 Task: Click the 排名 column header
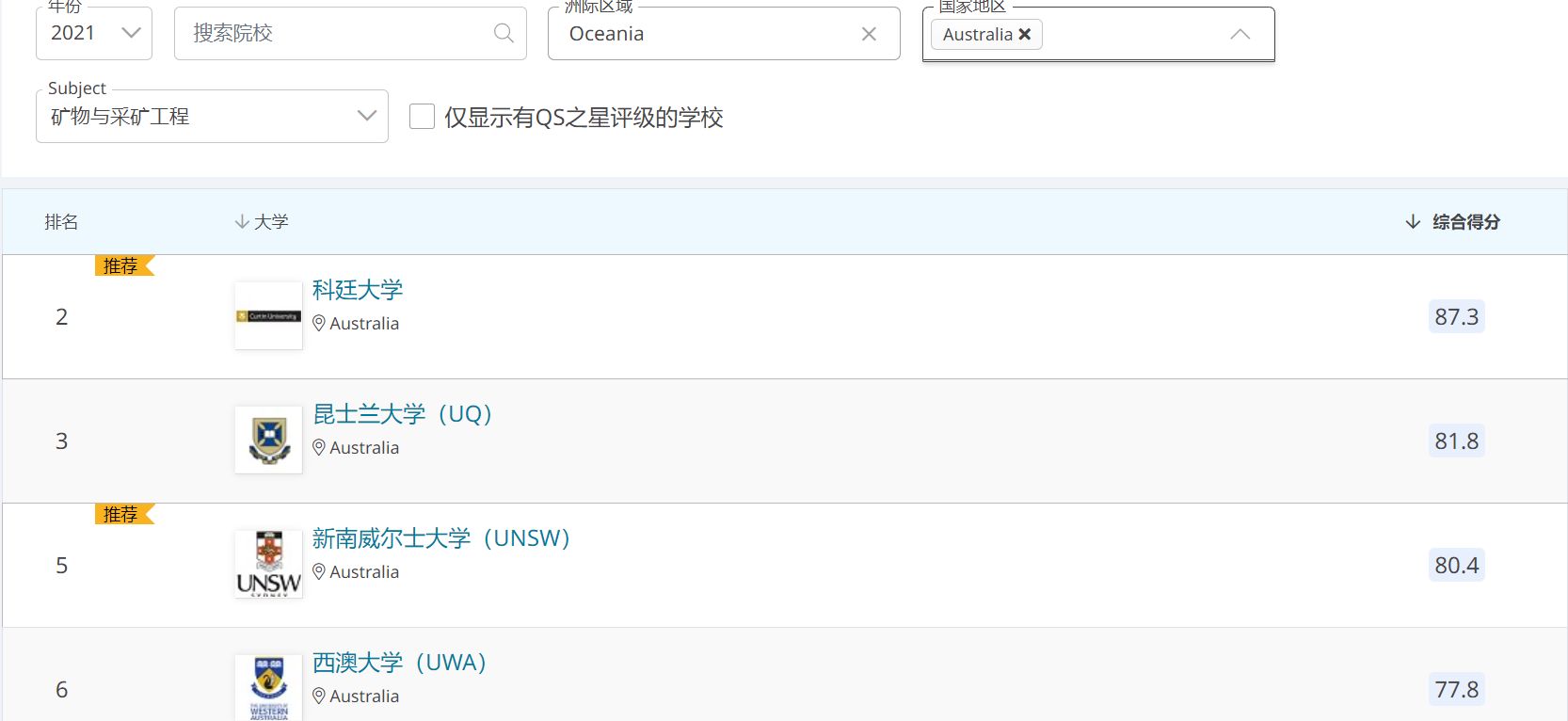pos(61,221)
